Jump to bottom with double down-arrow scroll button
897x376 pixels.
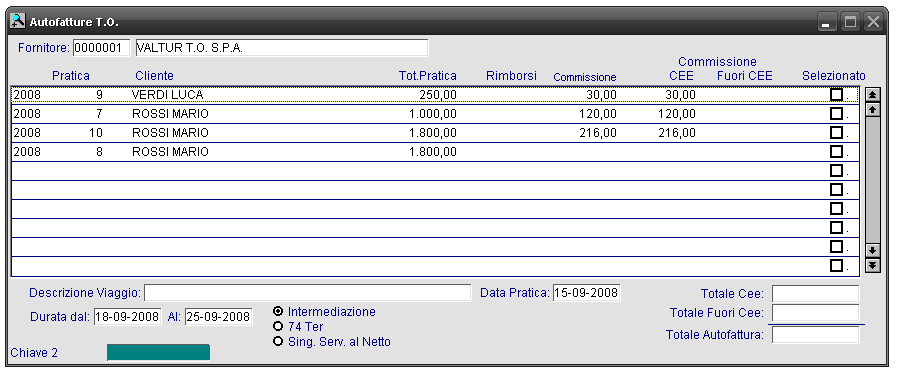point(872,265)
